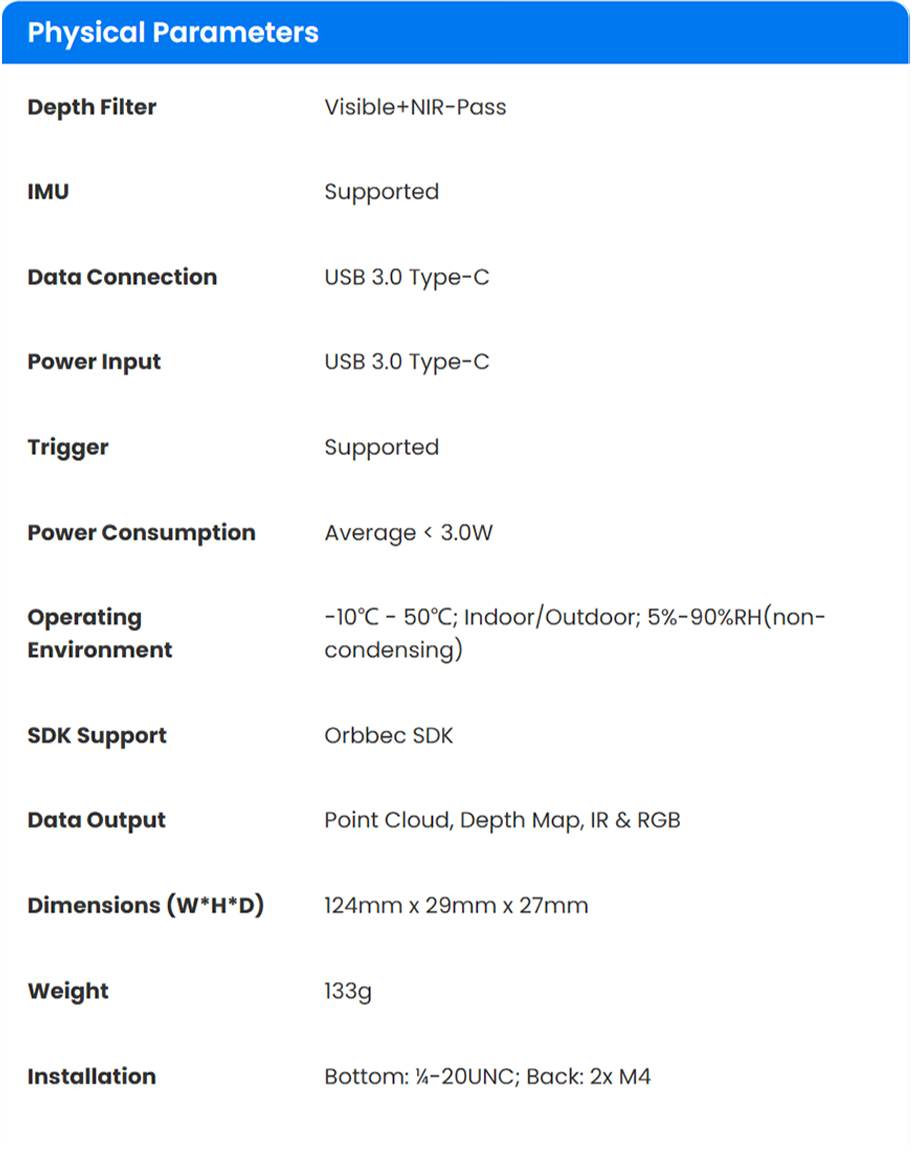Click the 133g weight value

348,992
